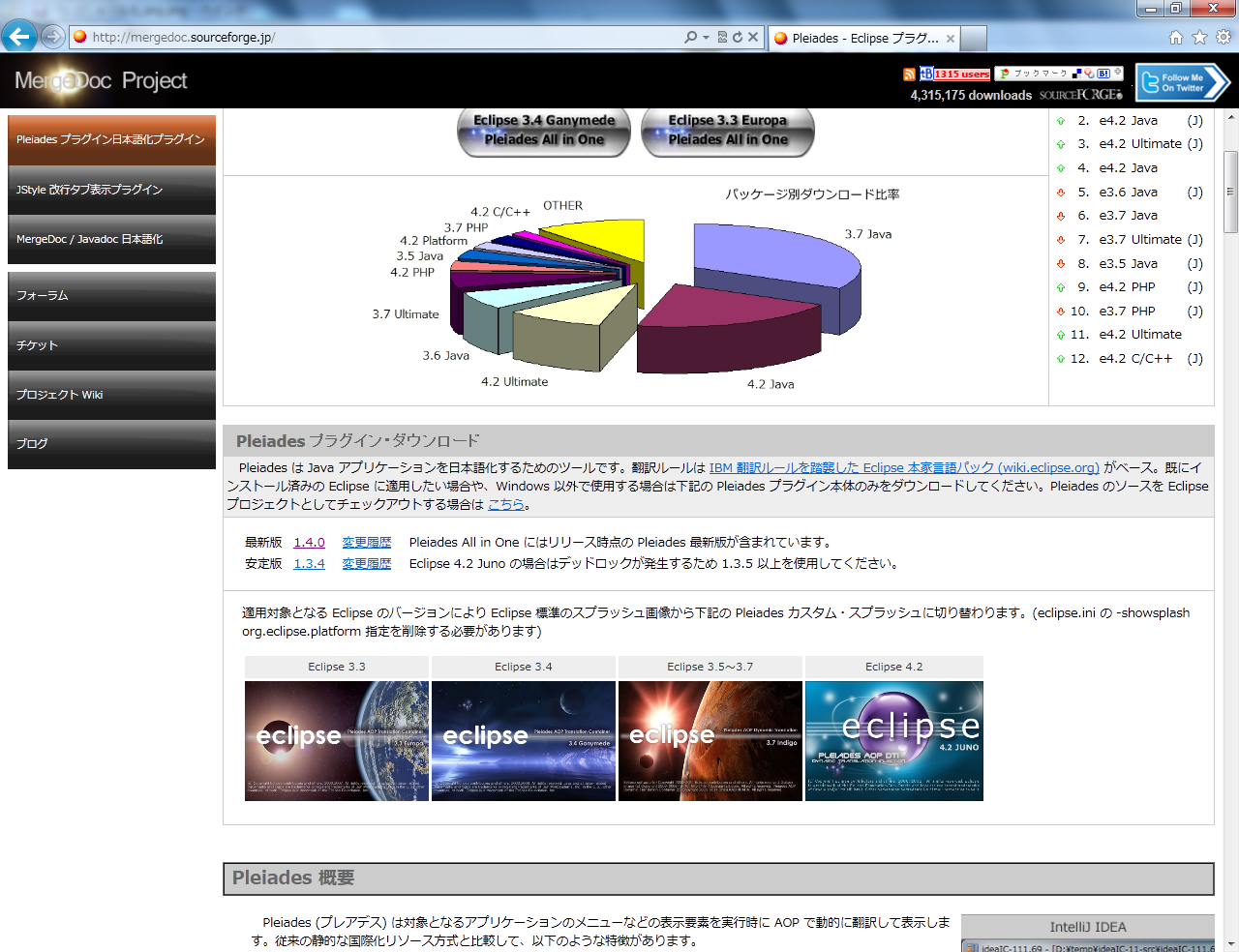Click ranking row 9. e4.2 PHP
This screenshot has width=1239, height=952.
coord(1131,287)
